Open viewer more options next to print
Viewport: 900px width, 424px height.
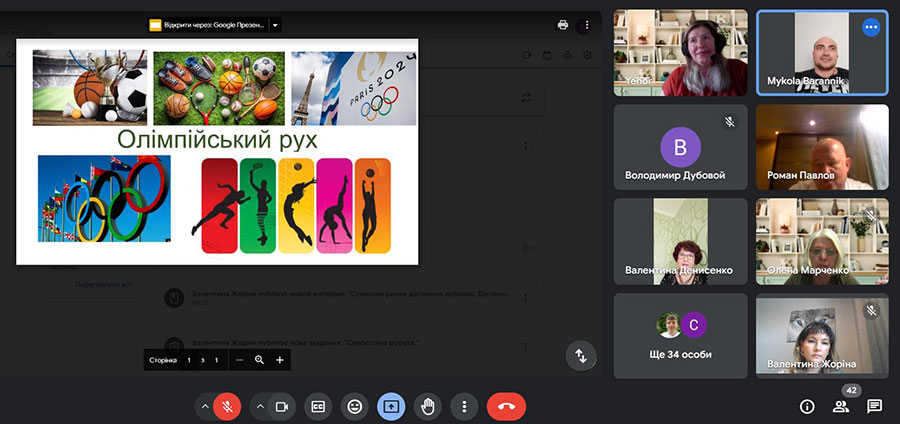(x=587, y=25)
